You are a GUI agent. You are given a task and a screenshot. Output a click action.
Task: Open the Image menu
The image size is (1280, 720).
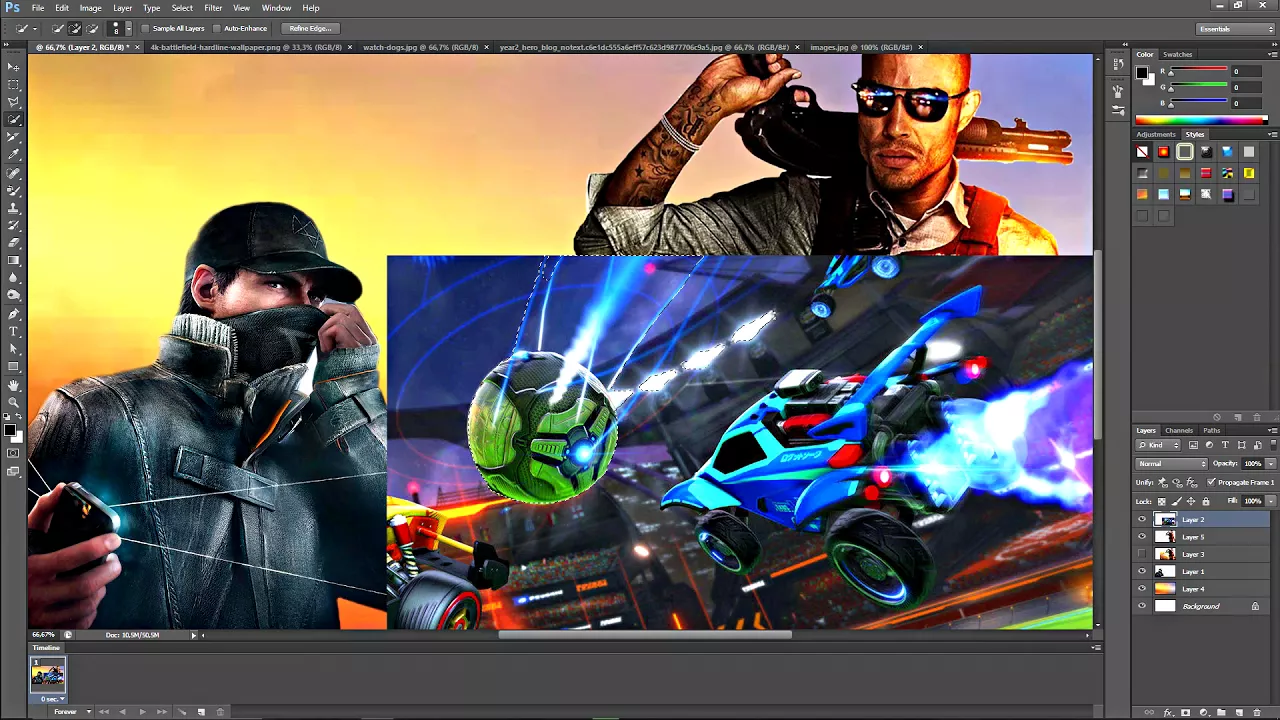pos(90,8)
